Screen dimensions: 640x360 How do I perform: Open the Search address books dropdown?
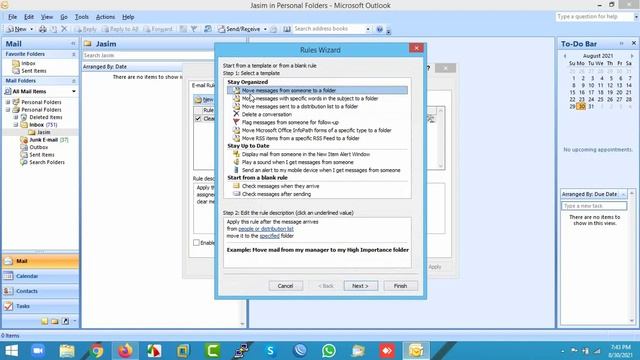tap(368, 29)
